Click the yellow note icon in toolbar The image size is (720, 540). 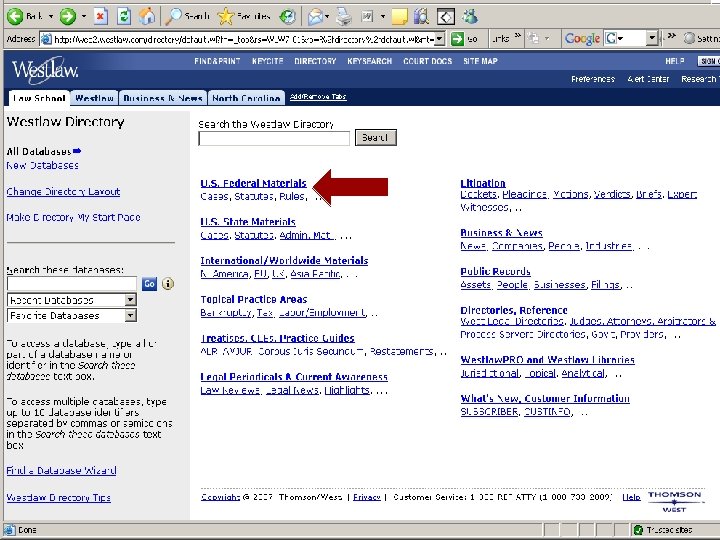pyautogui.click(x=399, y=17)
